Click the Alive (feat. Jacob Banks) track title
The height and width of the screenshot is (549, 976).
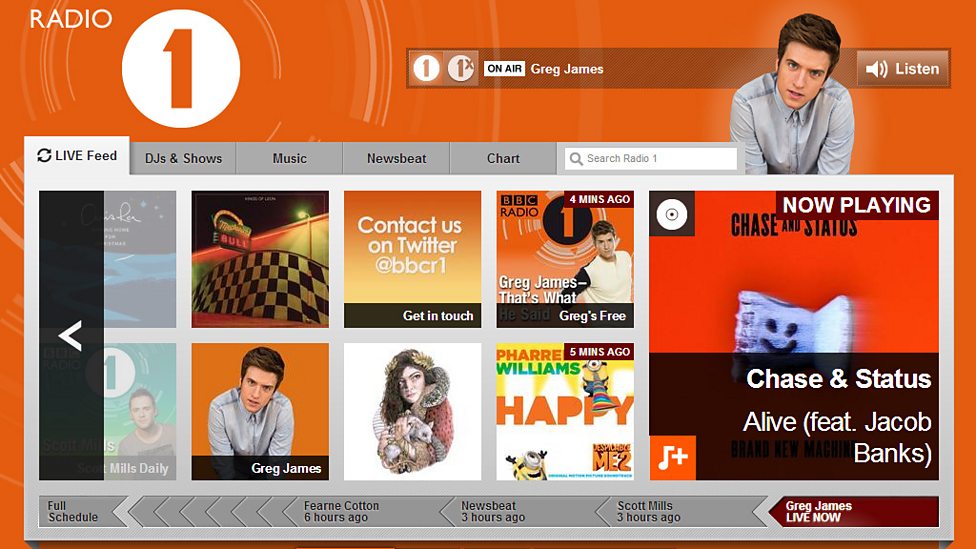click(x=837, y=438)
